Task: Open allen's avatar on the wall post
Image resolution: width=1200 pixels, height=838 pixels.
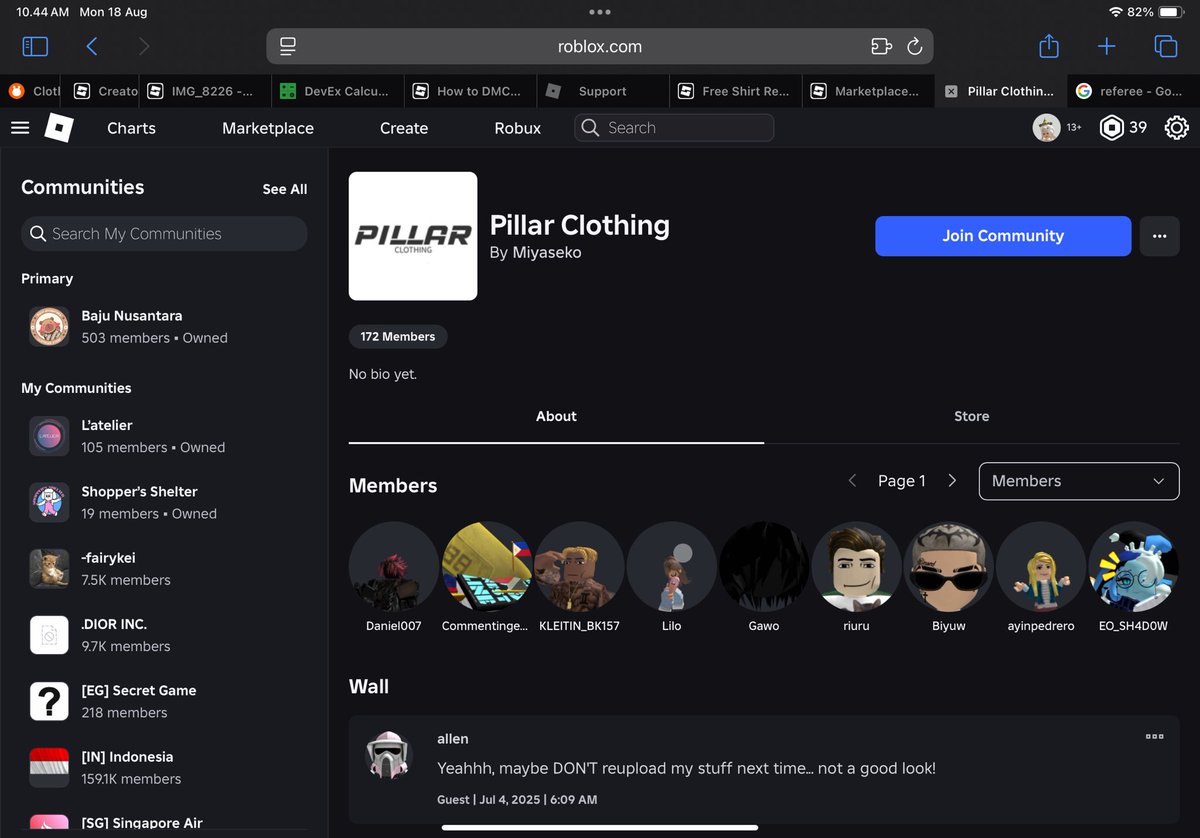Action: click(387, 755)
